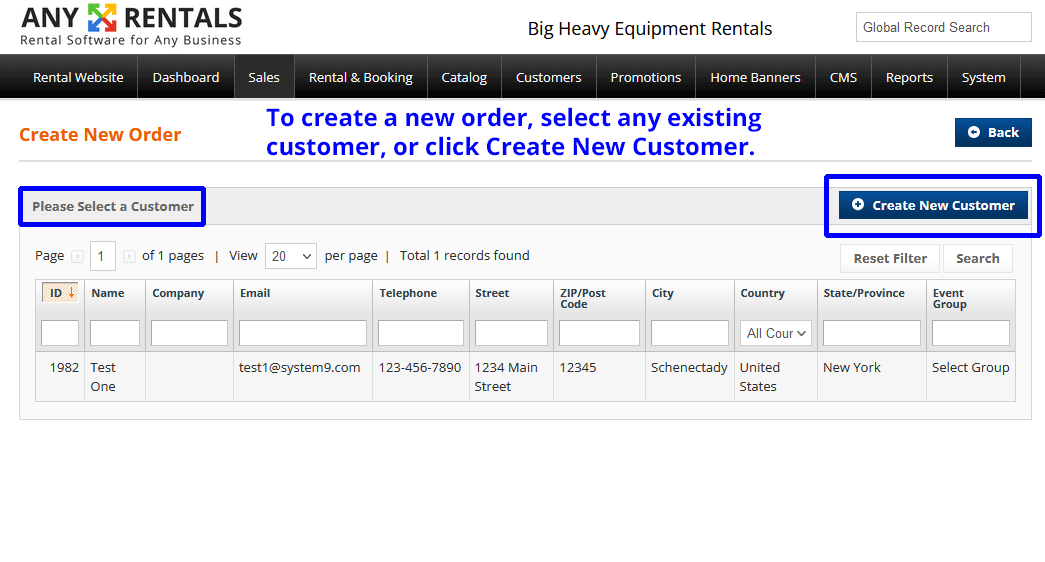1045x562 pixels.
Task: Sort by the ID column header
Action: (60, 293)
